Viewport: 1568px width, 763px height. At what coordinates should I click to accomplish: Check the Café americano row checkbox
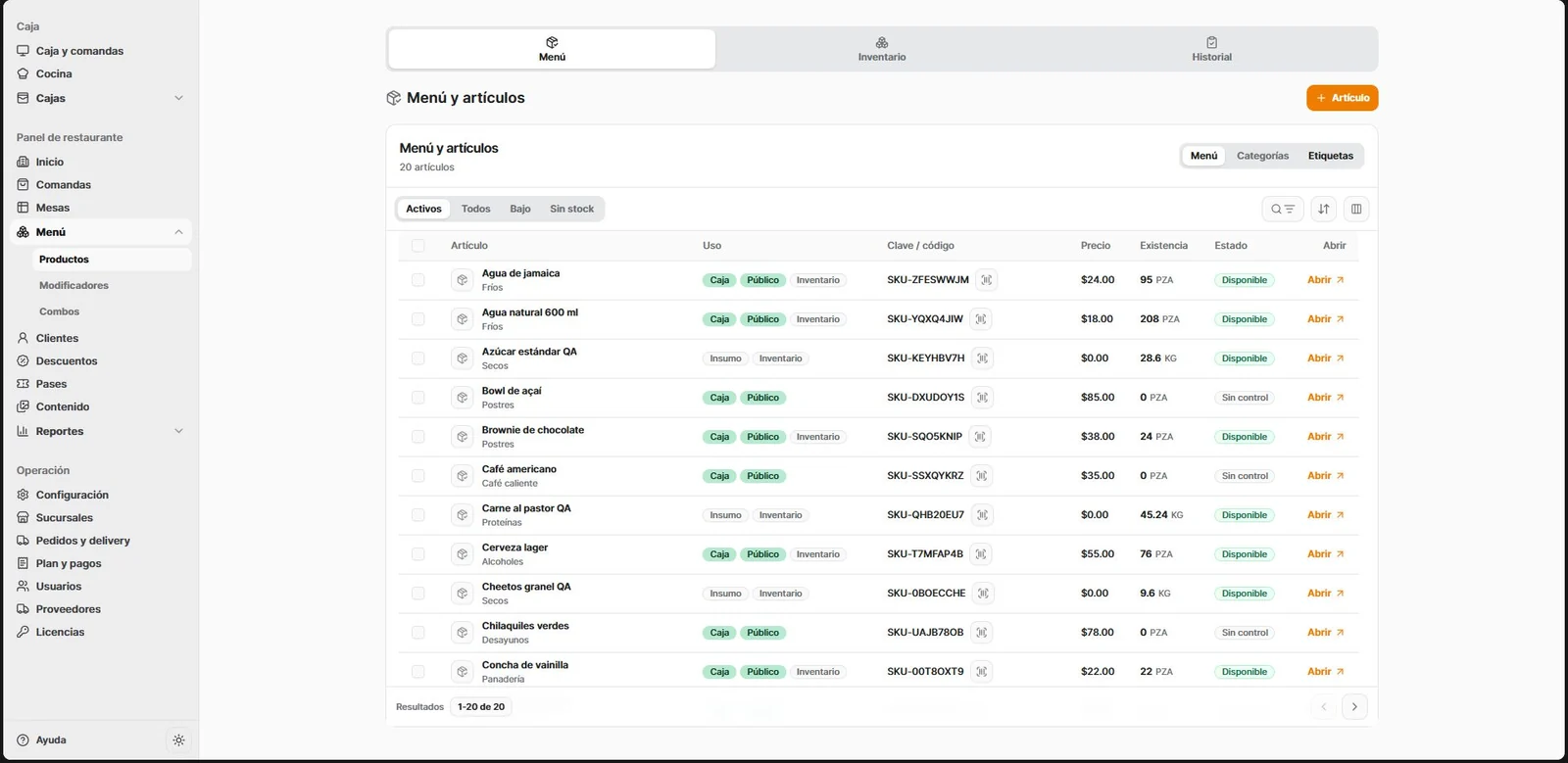(418, 476)
